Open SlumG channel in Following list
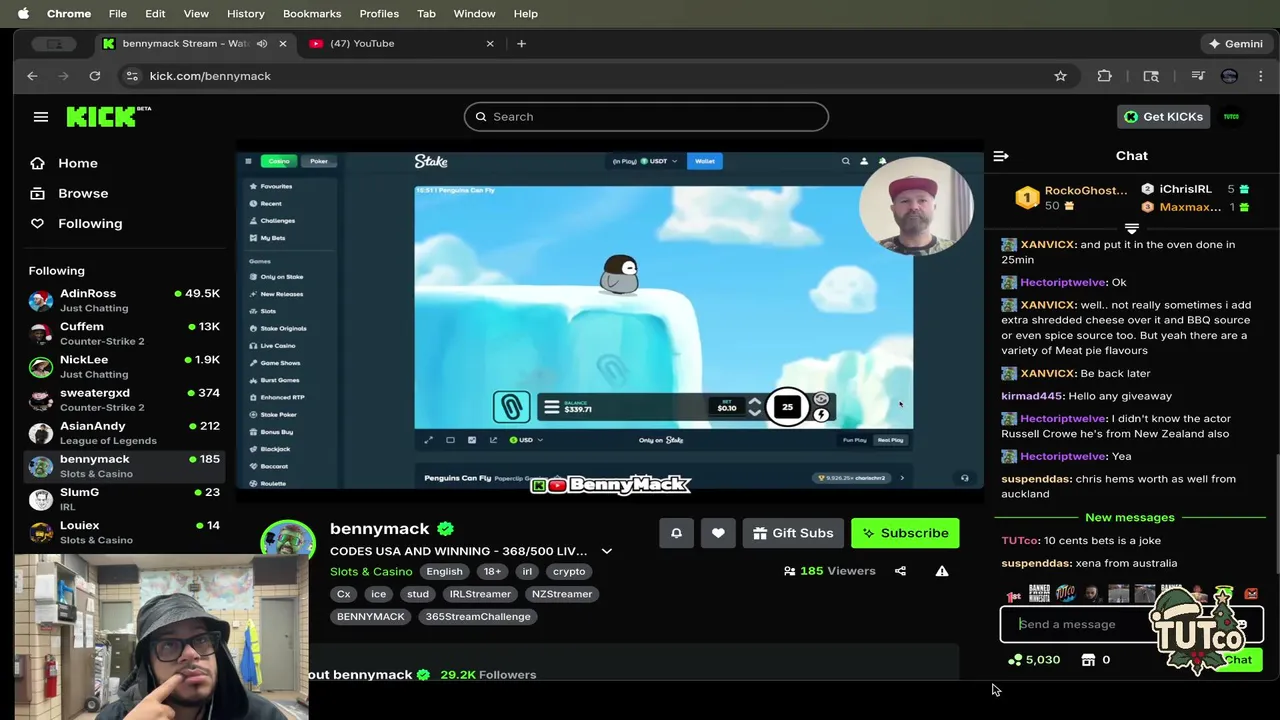 pos(124,498)
